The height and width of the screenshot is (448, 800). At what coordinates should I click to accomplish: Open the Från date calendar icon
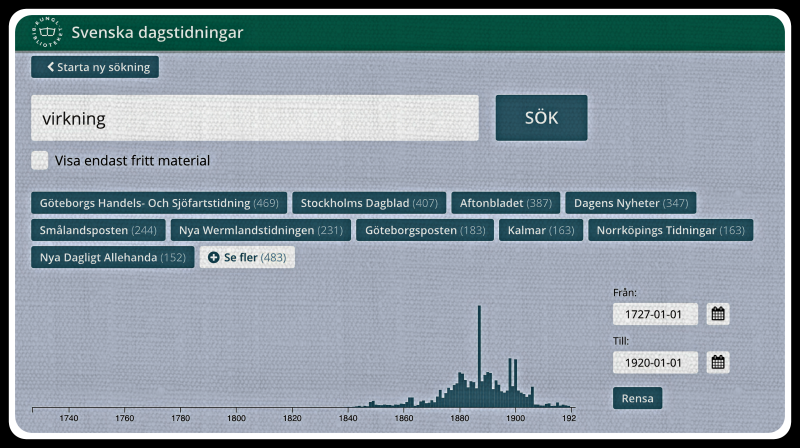tap(717, 314)
